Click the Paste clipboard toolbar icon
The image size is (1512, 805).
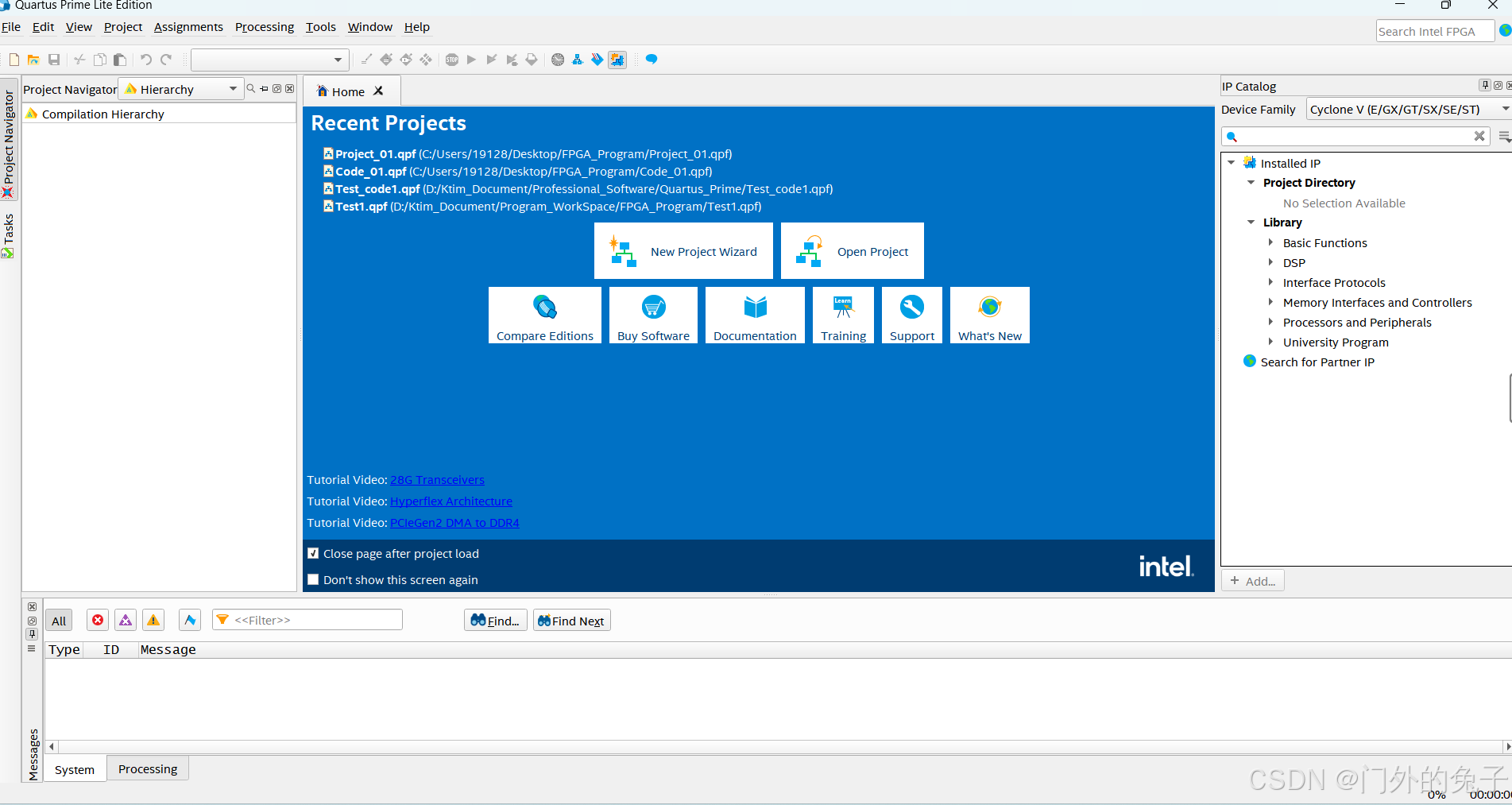(x=120, y=60)
